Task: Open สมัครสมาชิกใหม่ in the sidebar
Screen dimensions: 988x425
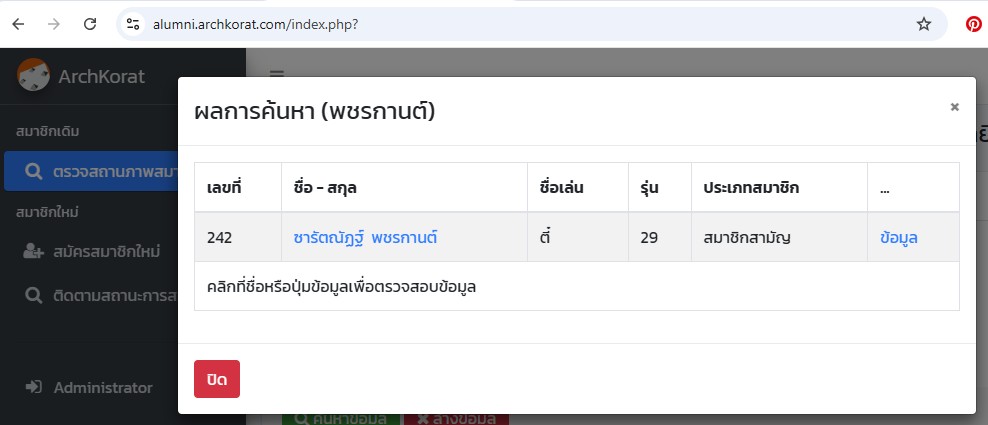Action: (x=100, y=249)
